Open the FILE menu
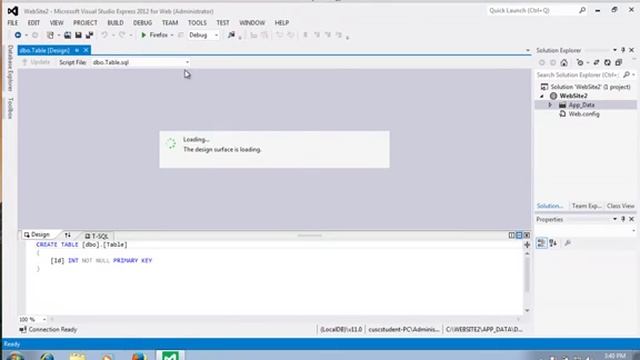This screenshot has height=360, width=640. [13, 23]
